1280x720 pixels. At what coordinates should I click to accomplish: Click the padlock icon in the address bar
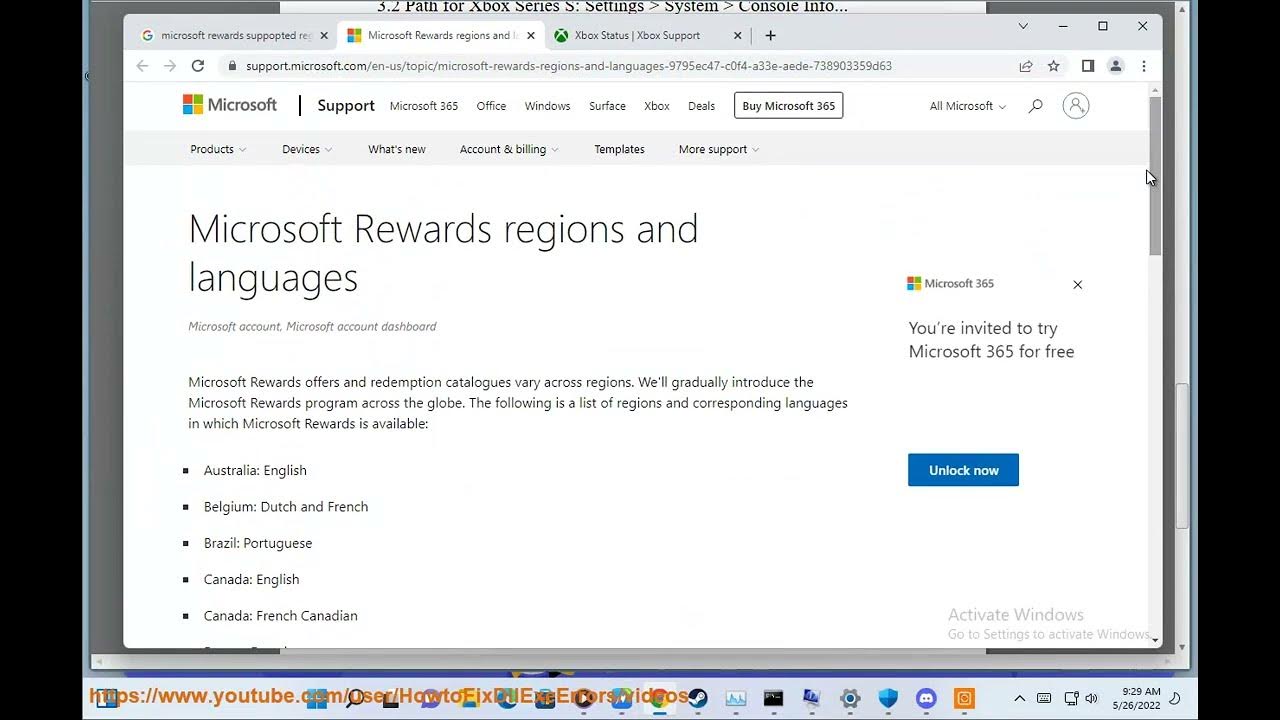[232, 66]
